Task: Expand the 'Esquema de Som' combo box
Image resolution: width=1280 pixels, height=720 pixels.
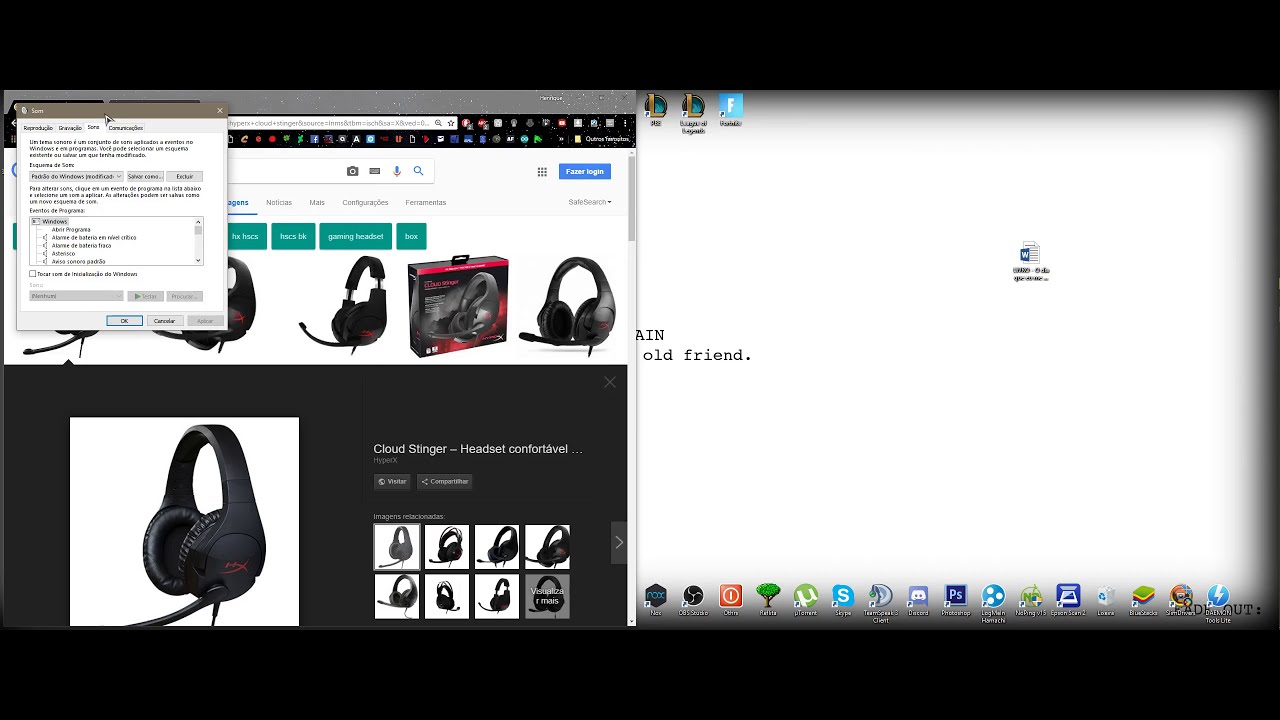Action: [x=76, y=176]
